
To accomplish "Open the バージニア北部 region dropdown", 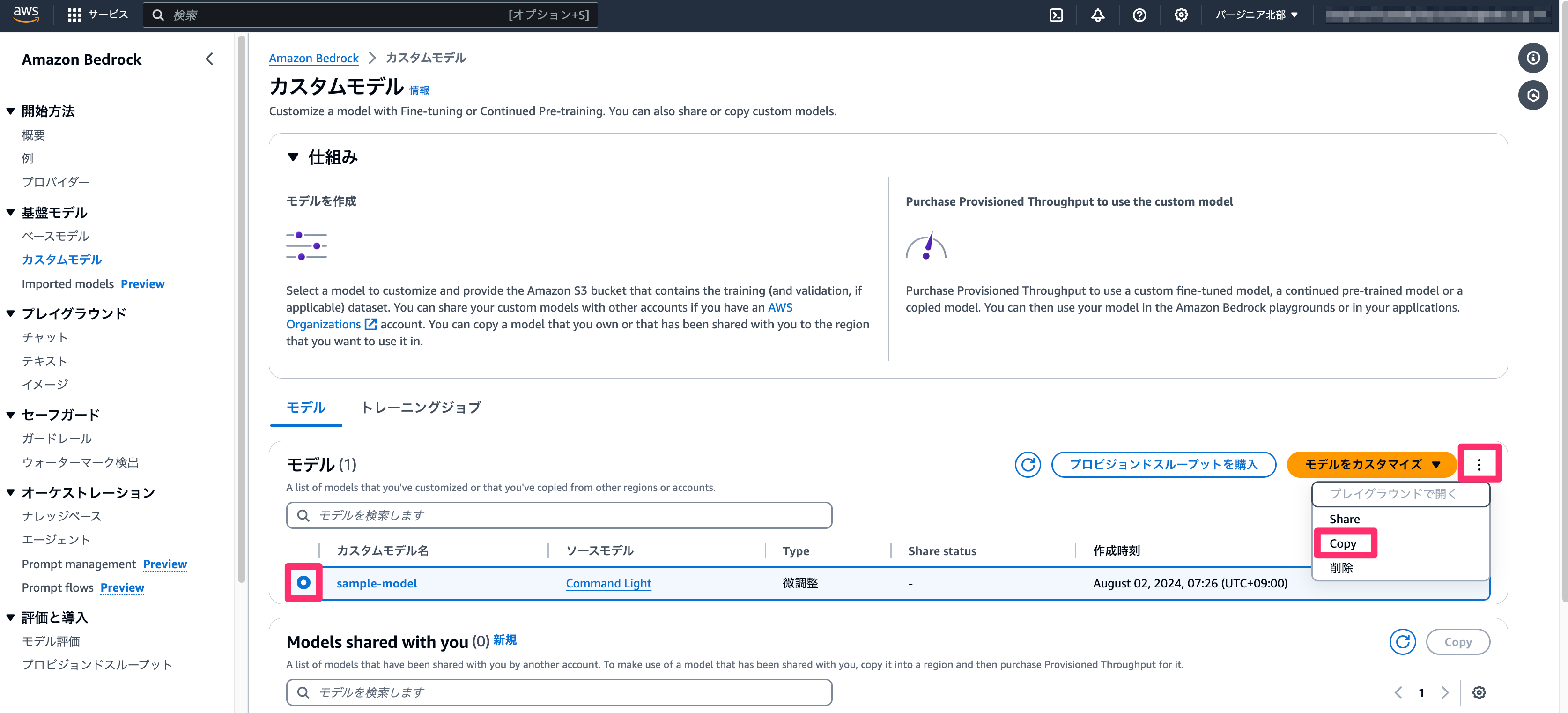I will pos(1257,15).
